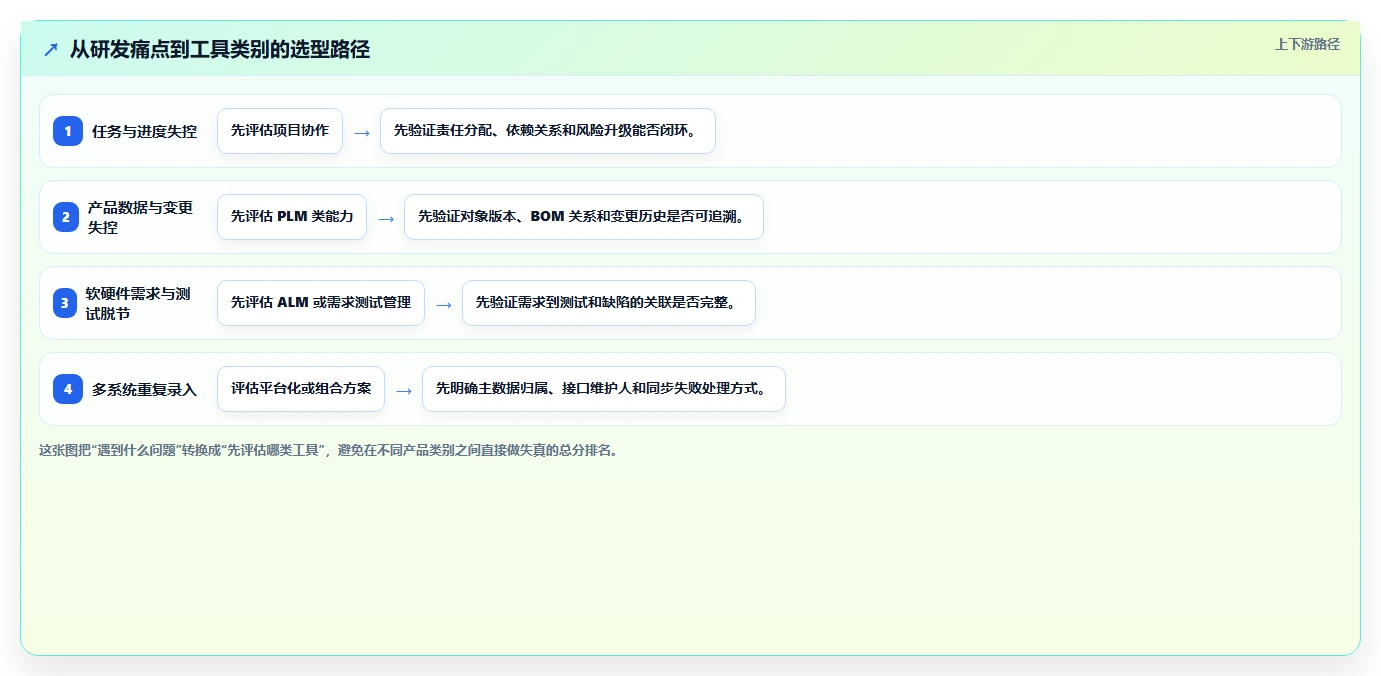Click the box about 责任分配、依赖关系

[548, 131]
